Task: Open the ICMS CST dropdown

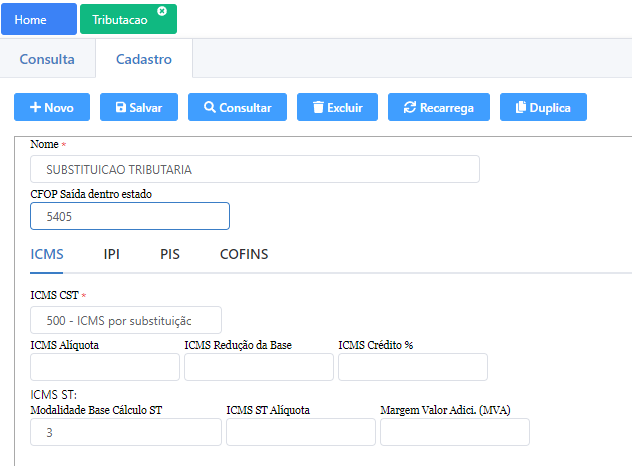Action: [x=126, y=320]
